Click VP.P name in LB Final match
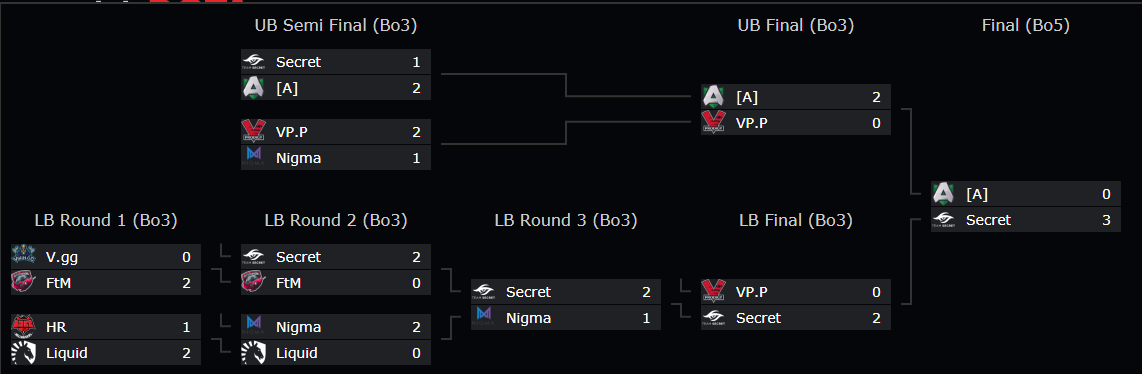 [x=752, y=292]
